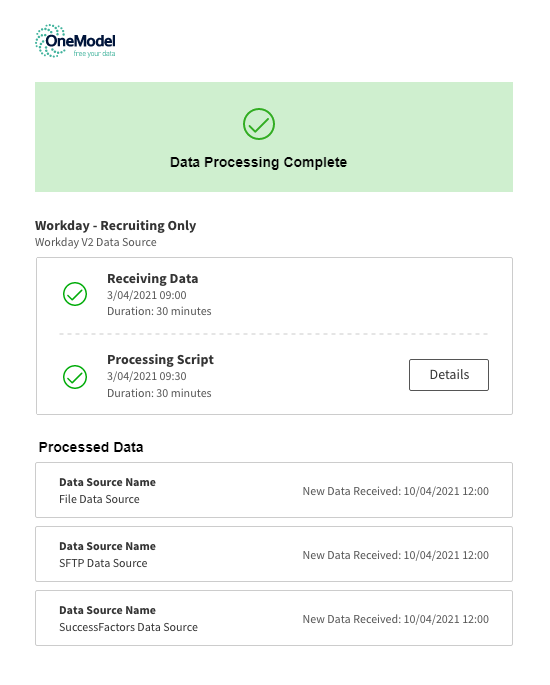Viewport: 550px width, 685px height.
Task: Select the SuccessFactors Data Source row
Action: click(274, 618)
